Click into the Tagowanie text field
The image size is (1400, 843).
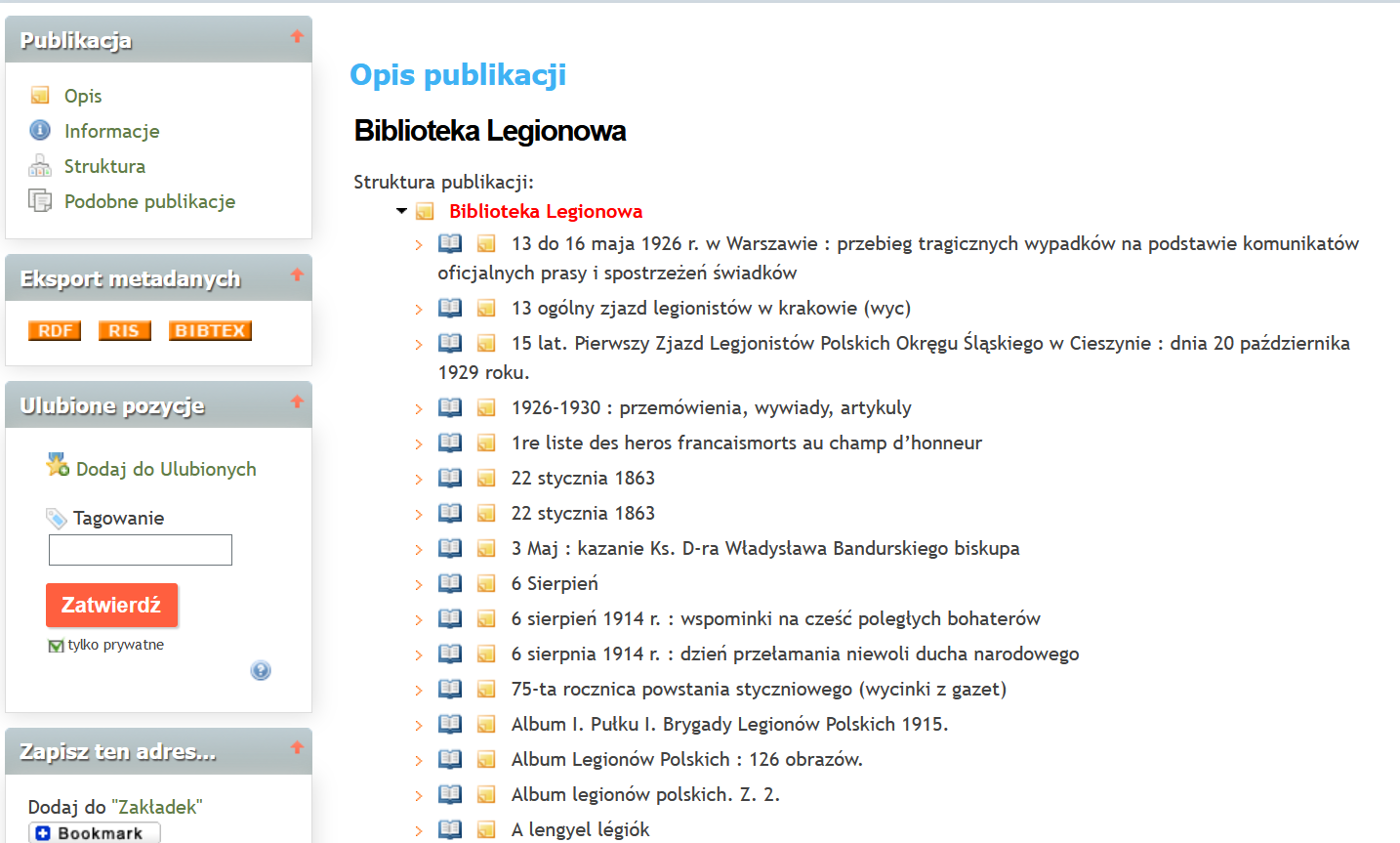click(141, 550)
